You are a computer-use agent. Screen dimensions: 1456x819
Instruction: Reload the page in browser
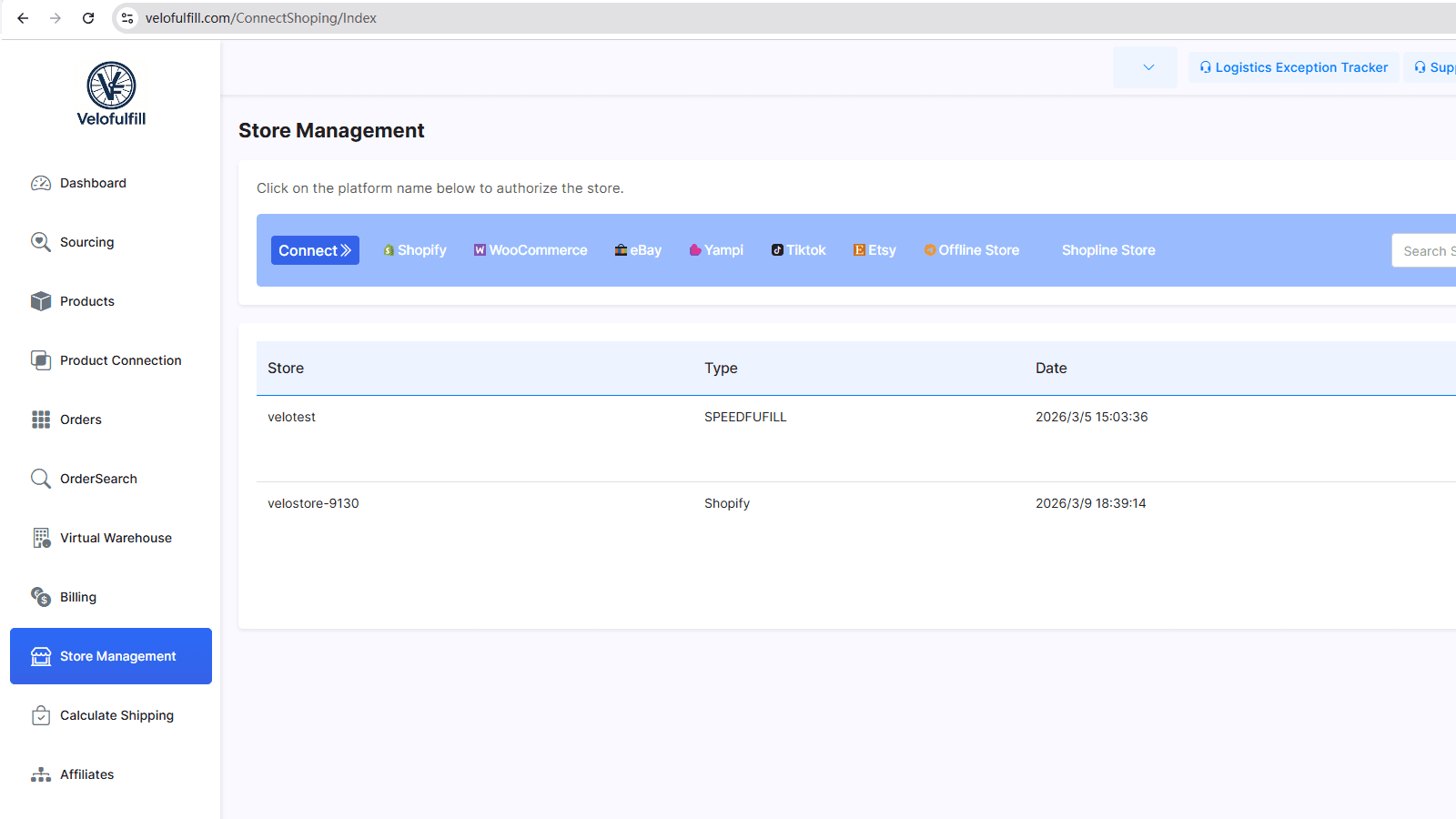(x=88, y=18)
